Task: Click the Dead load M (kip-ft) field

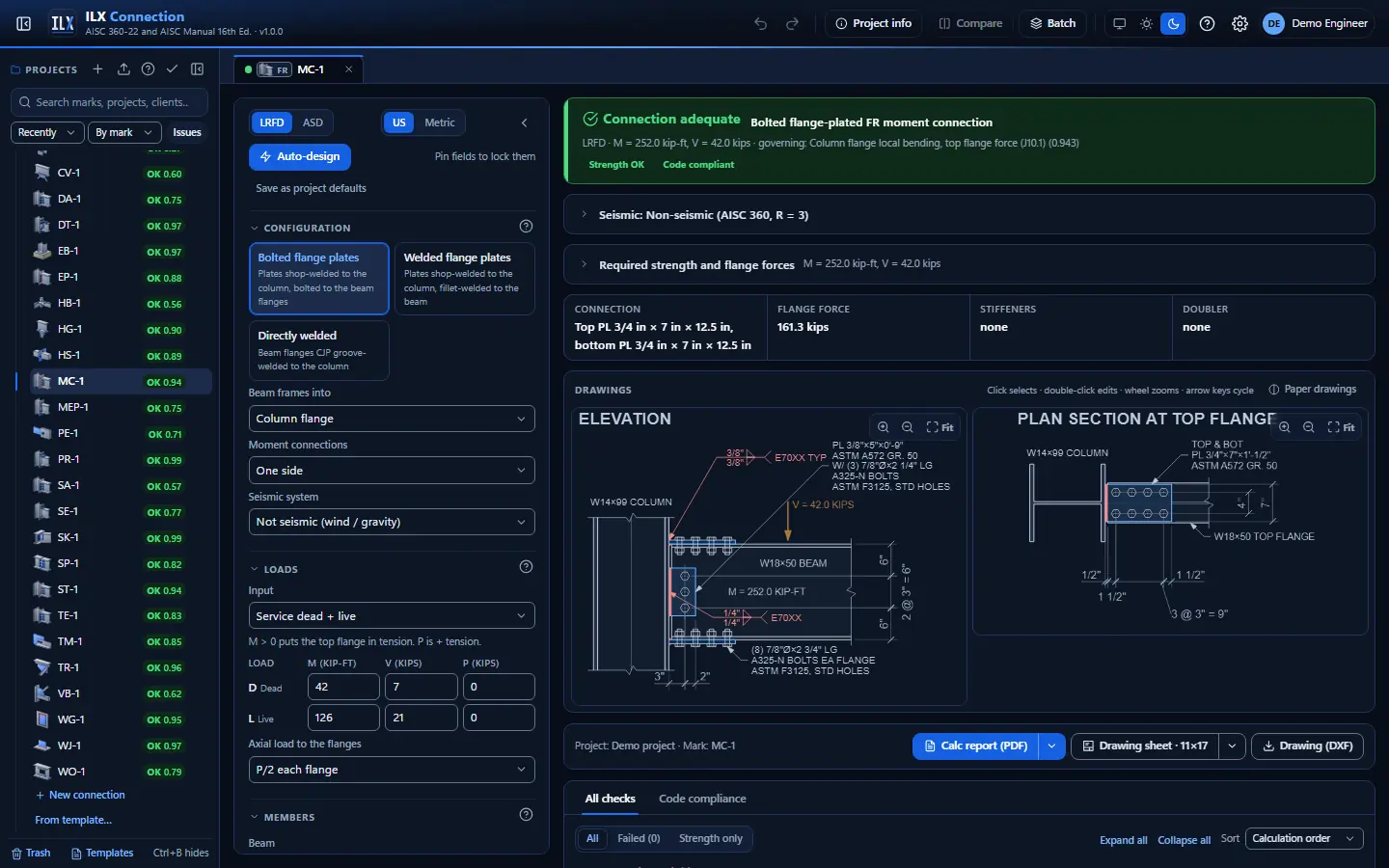Action: coord(343,687)
